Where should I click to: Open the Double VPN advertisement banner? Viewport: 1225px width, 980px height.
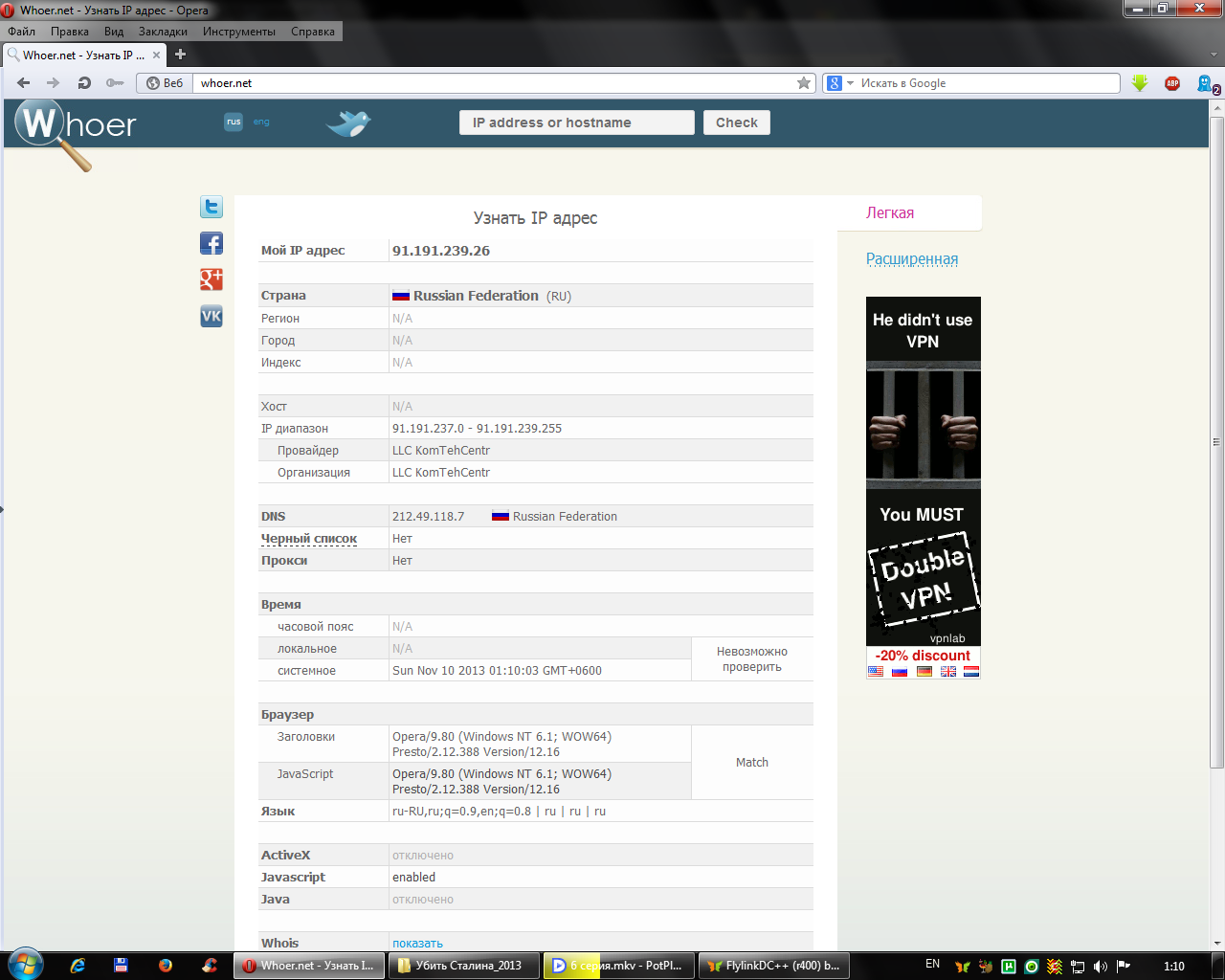tap(924, 488)
